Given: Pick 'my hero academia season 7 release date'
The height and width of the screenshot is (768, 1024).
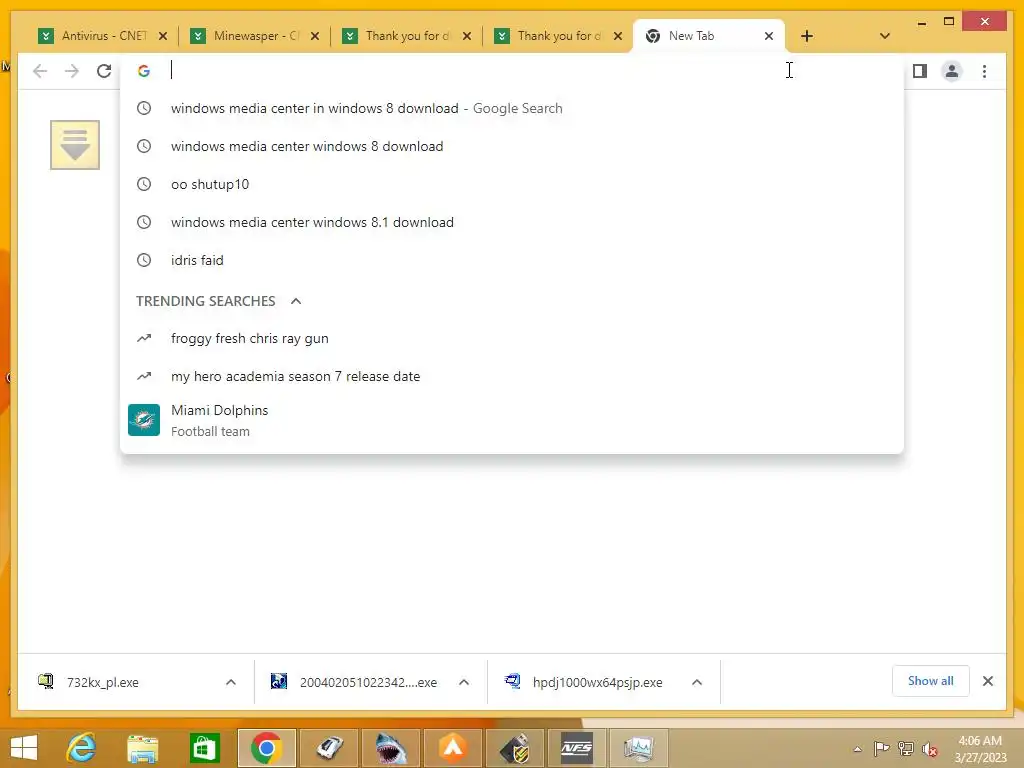Looking at the screenshot, I should tap(511, 376).
